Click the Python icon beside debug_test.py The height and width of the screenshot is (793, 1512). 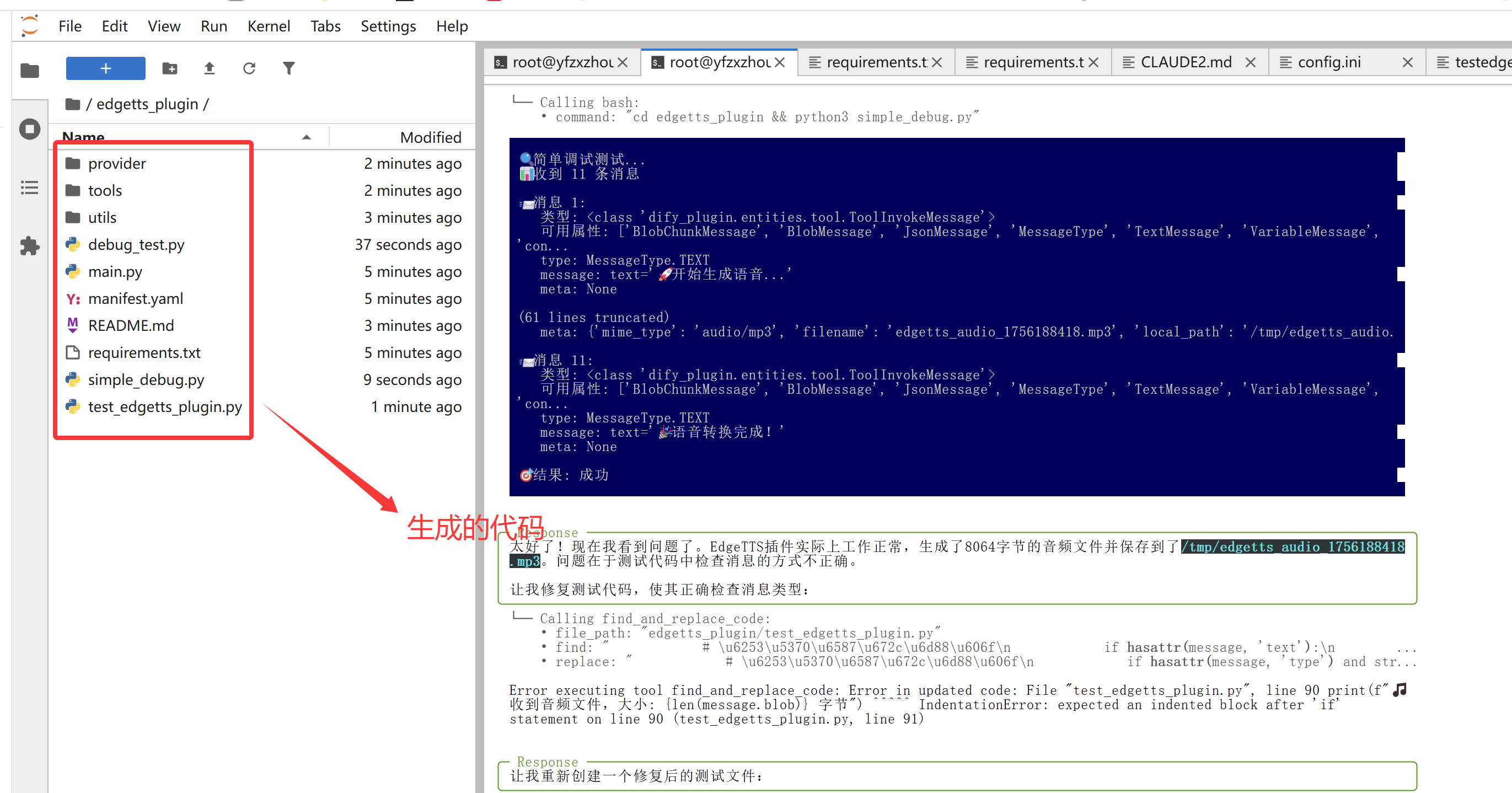(73, 244)
